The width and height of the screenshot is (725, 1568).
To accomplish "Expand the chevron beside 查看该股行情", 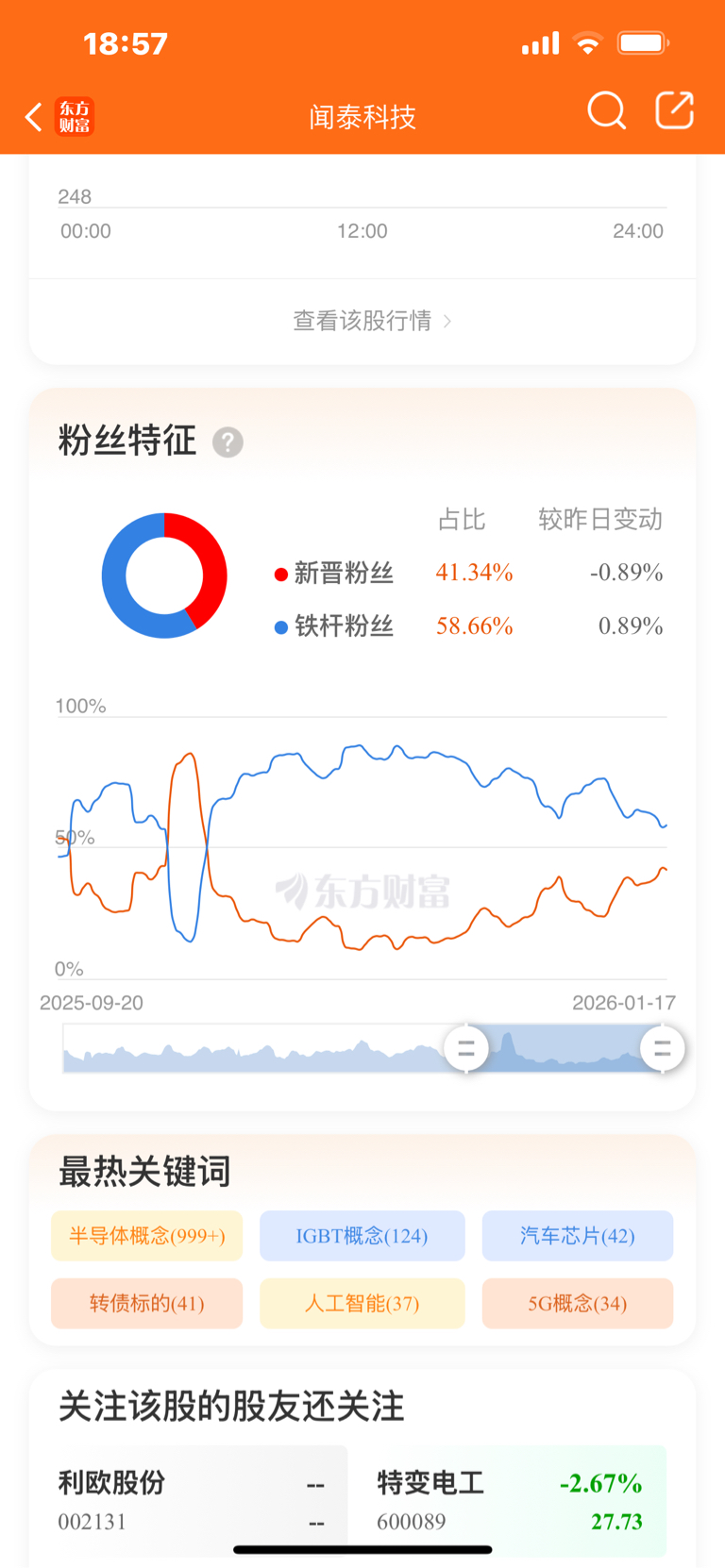I will click(x=447, y=322).
